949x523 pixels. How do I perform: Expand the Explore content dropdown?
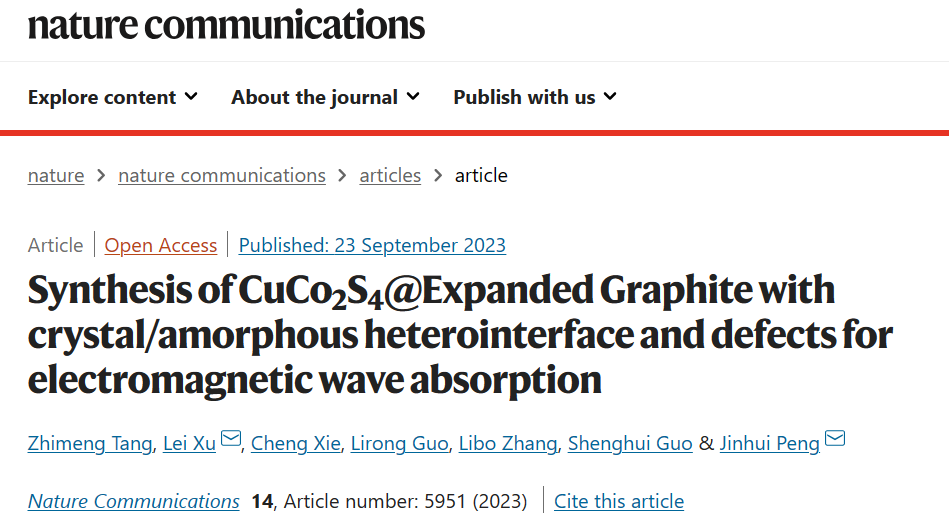point(113,97)
